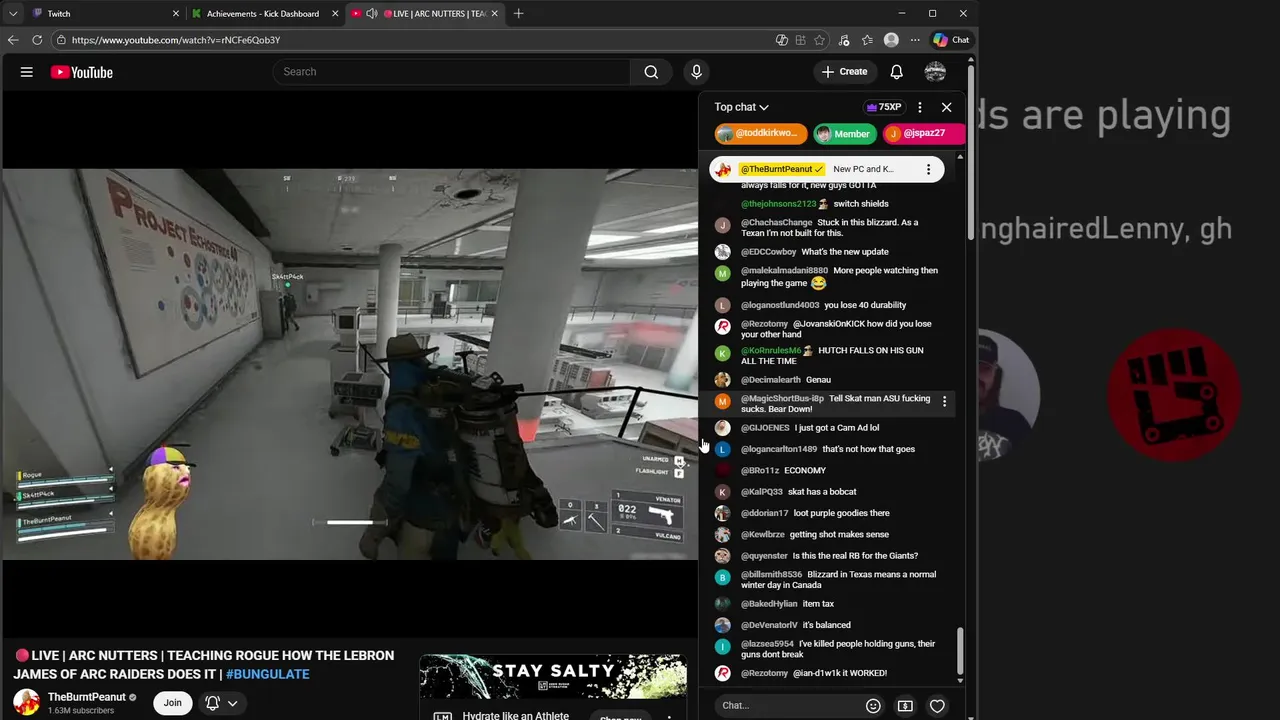
Task: Click the @toddkirkwo... Super Chat chip
Action: (760, 134)
